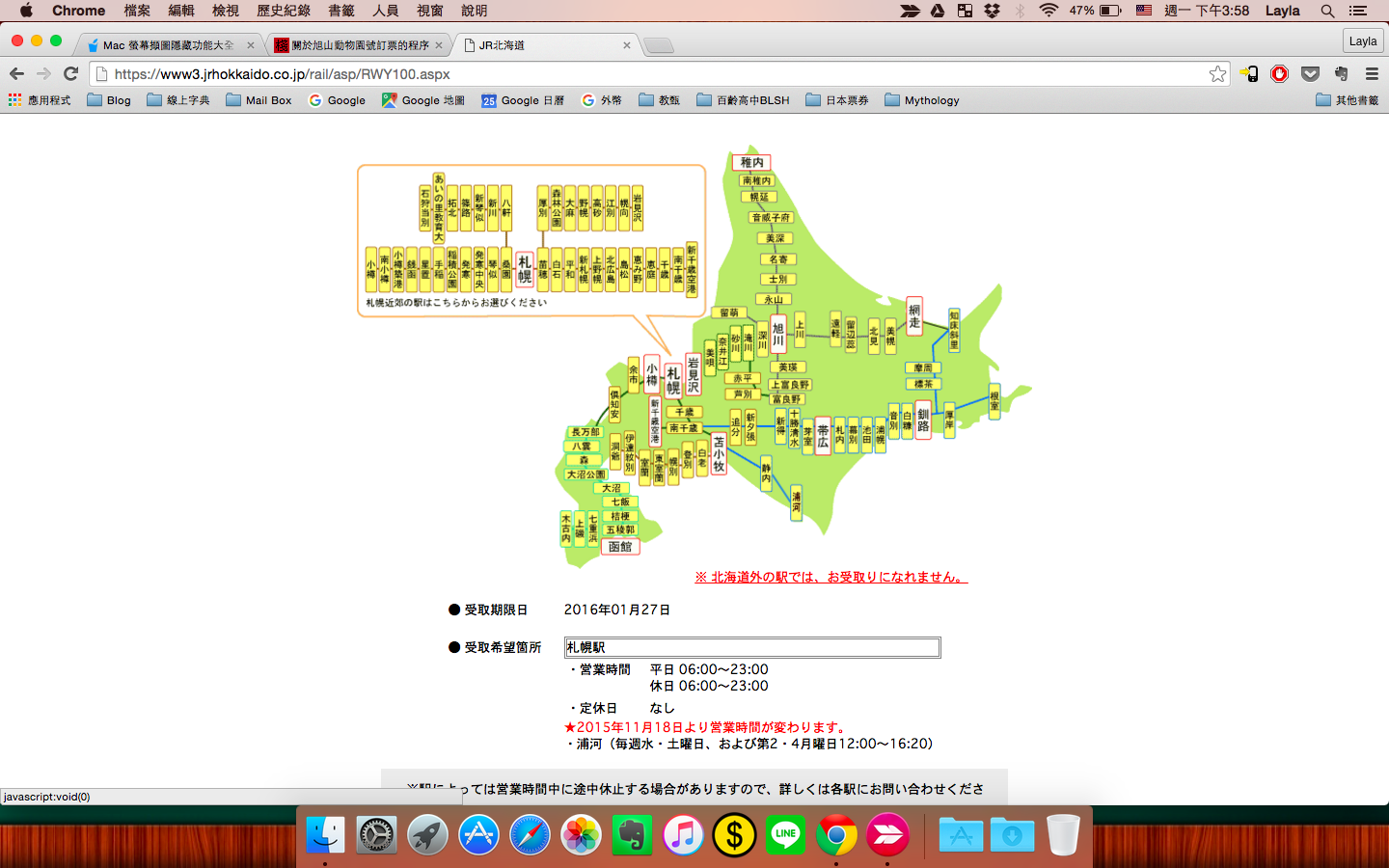
Task: Open the 外幣 bookmark
Action: pos(602,100)
